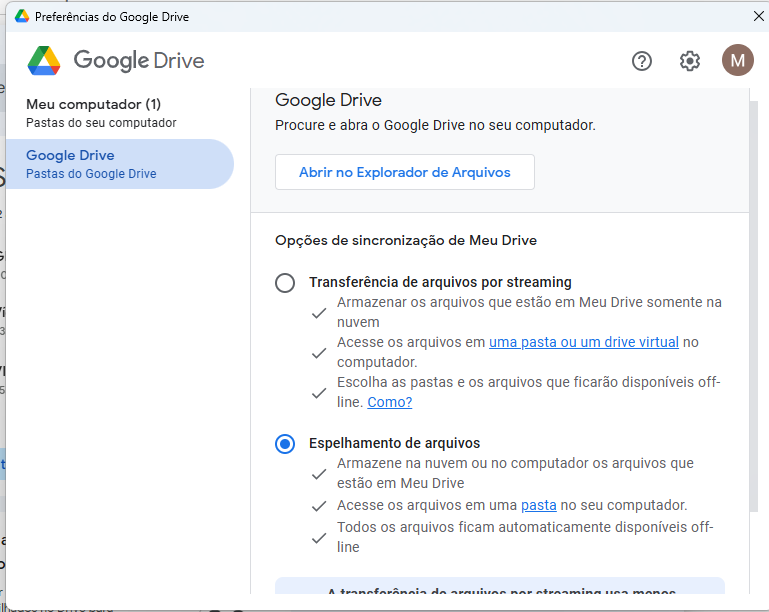Open the 'Como?' link
The height and width of the screenshot is (612, 769).
tap(389, 402)
